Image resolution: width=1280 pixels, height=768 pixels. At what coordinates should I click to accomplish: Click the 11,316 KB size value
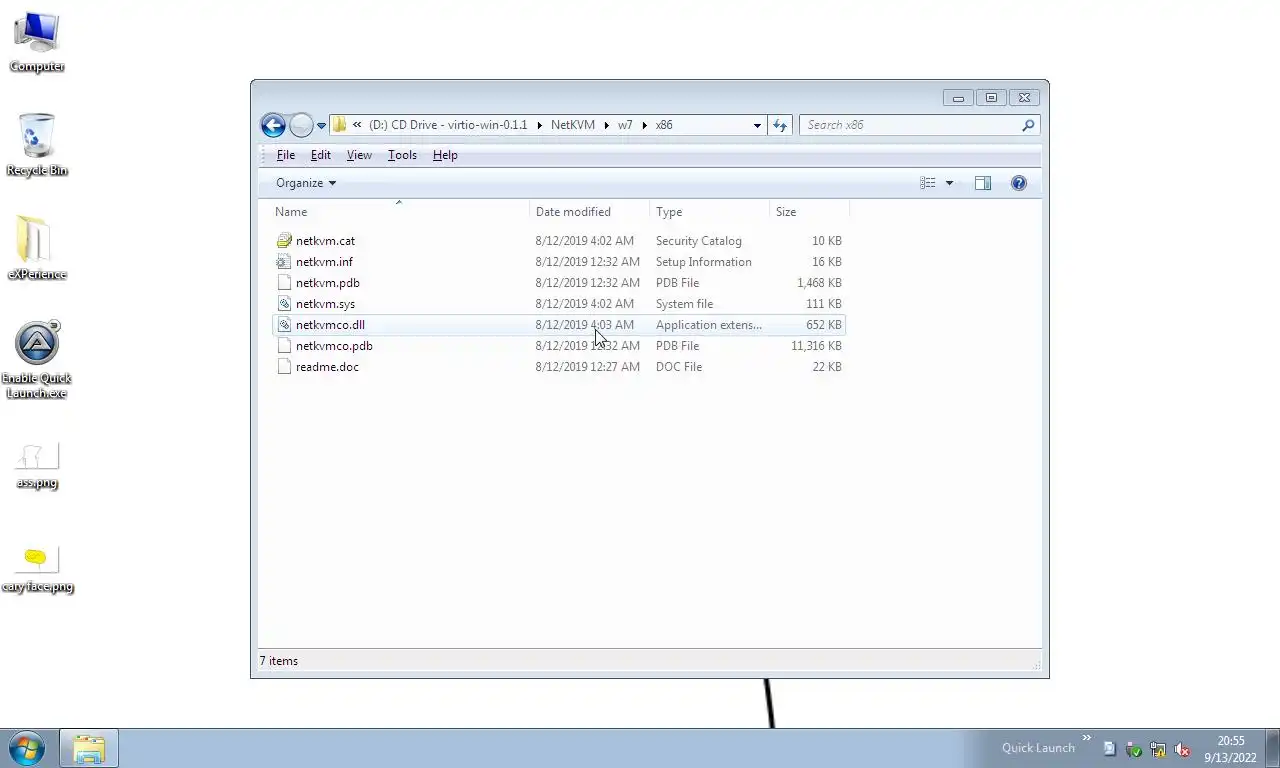click(x=816, y=346)
